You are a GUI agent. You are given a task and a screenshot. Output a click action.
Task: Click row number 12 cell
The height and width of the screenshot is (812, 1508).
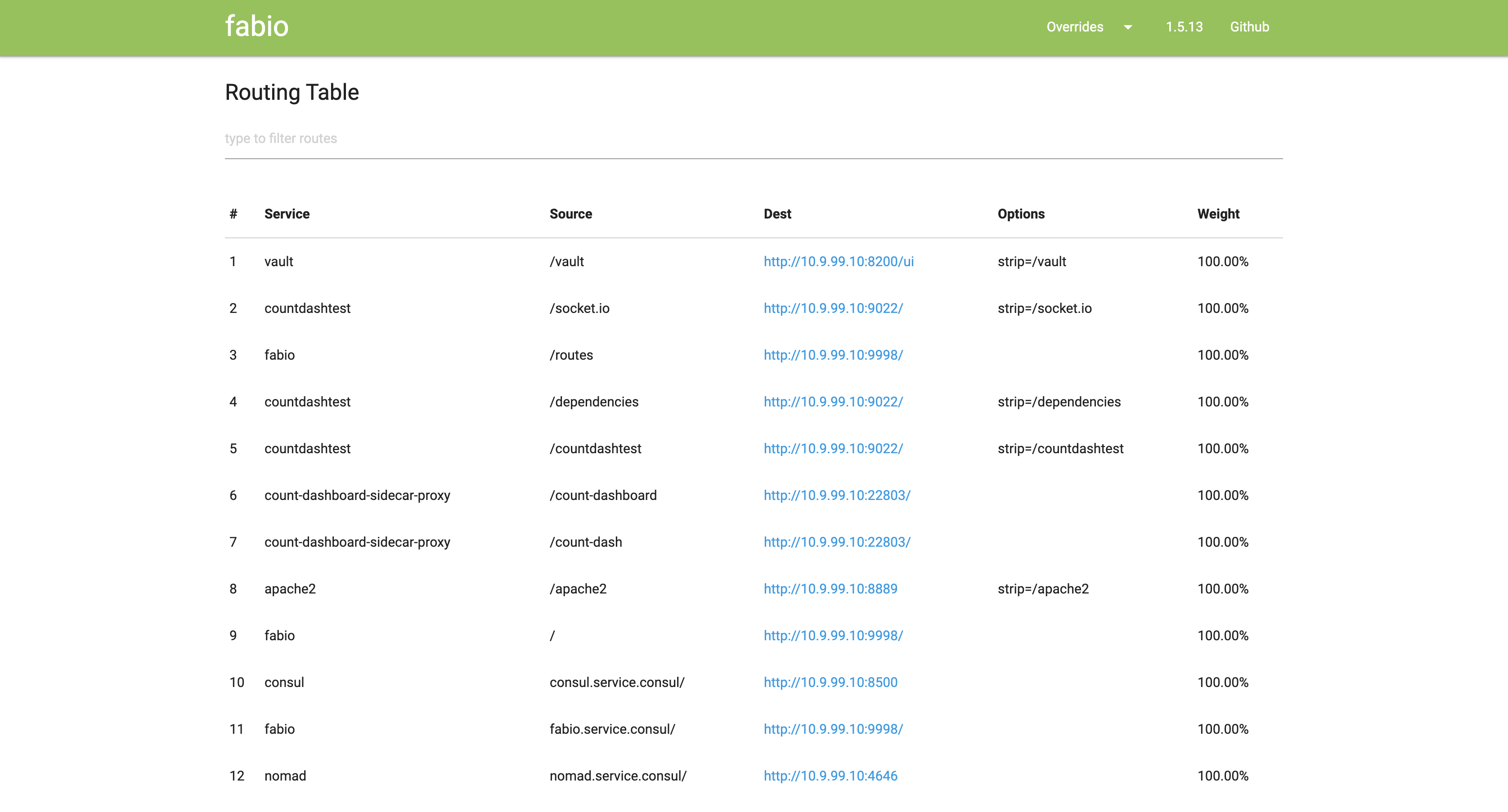tap(237, 776)
